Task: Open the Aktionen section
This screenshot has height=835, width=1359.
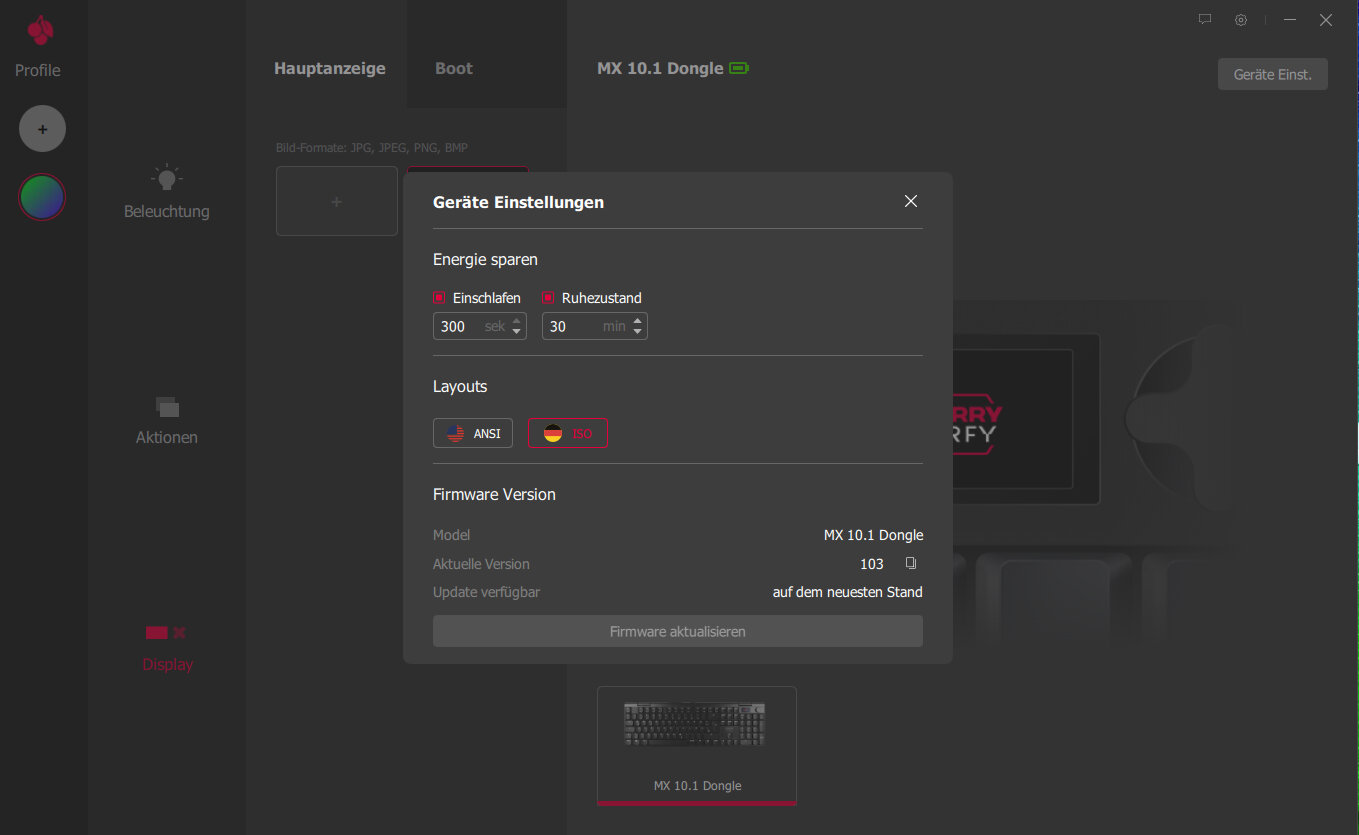Action: click(167, 420)
